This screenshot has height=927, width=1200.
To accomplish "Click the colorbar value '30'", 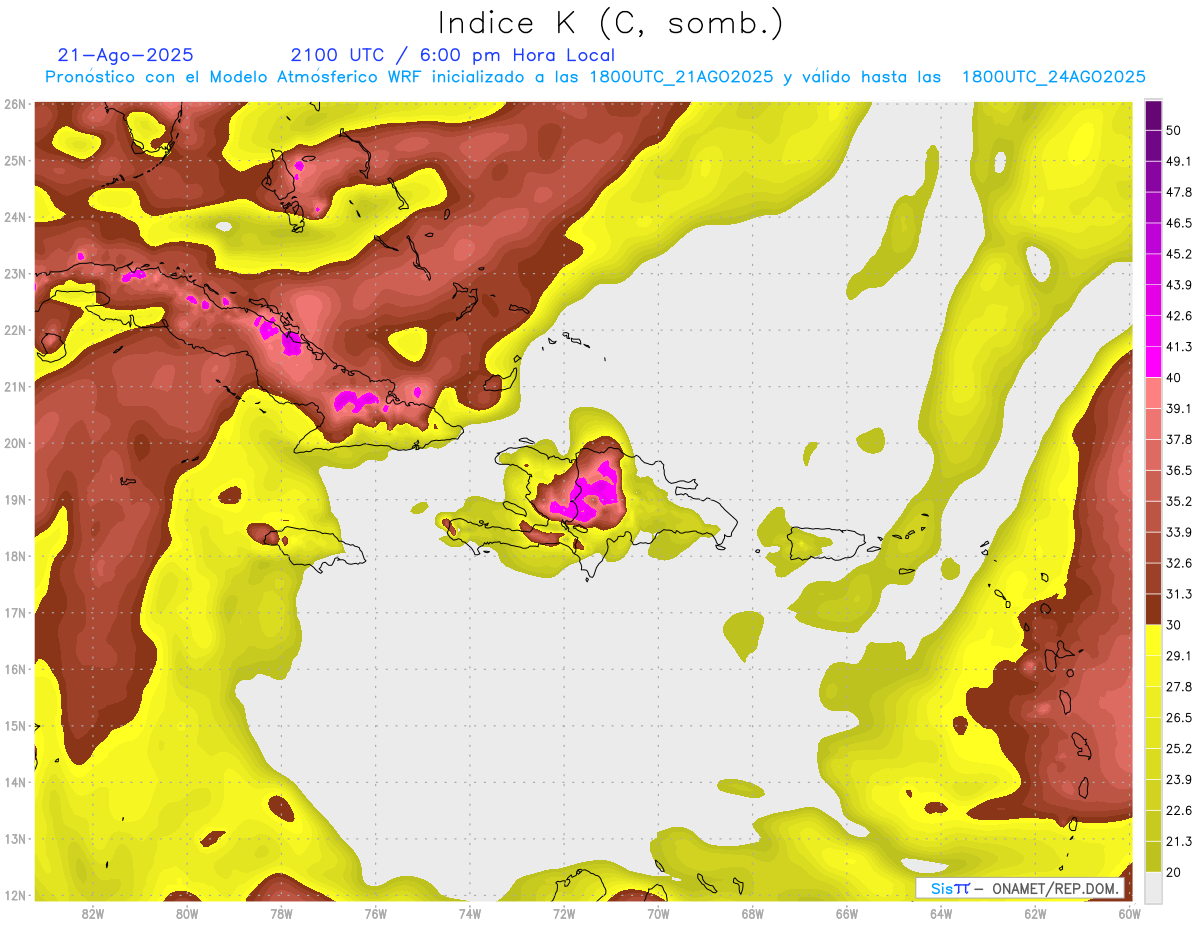I will 1175,625.
